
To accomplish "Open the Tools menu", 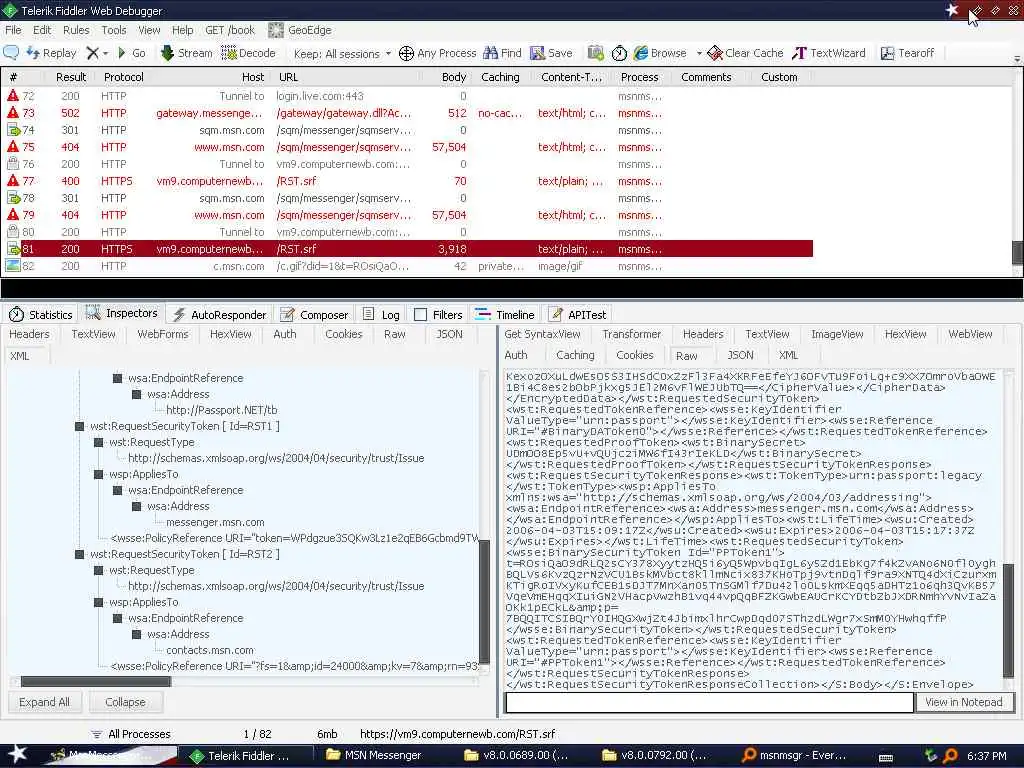I will [x=114, y=30].
